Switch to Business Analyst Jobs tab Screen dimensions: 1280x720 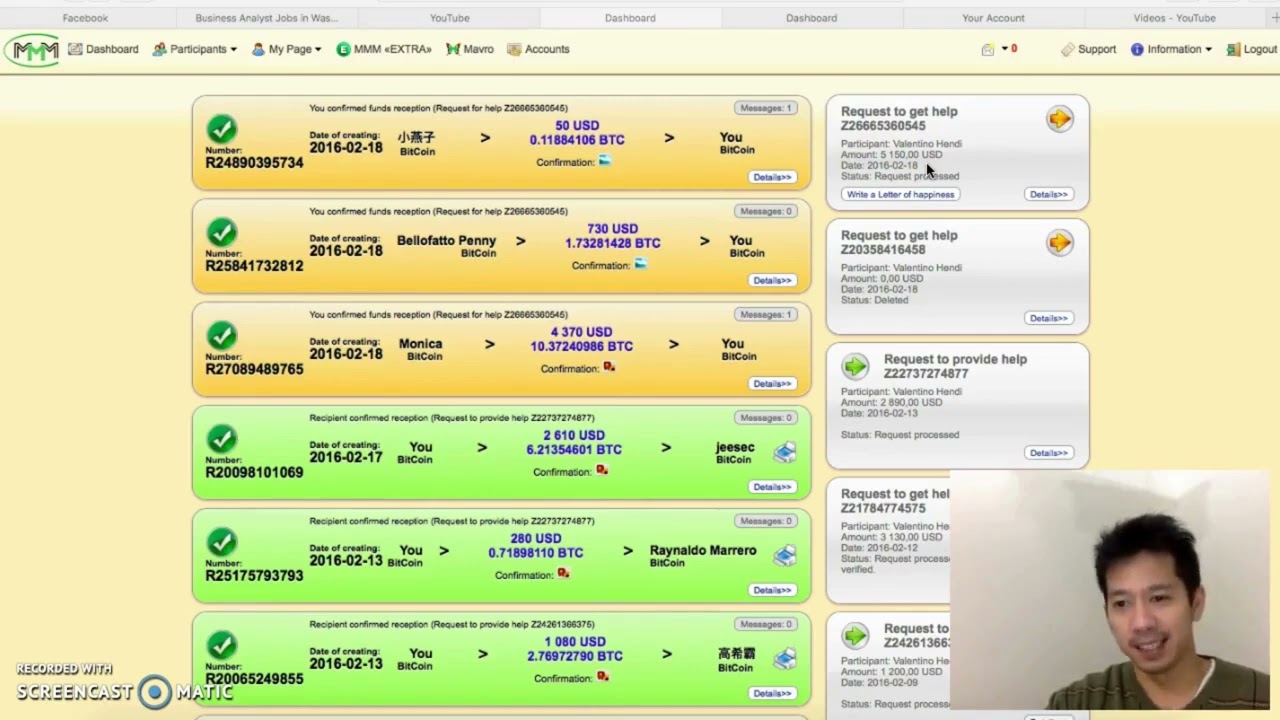coord(266,18)
